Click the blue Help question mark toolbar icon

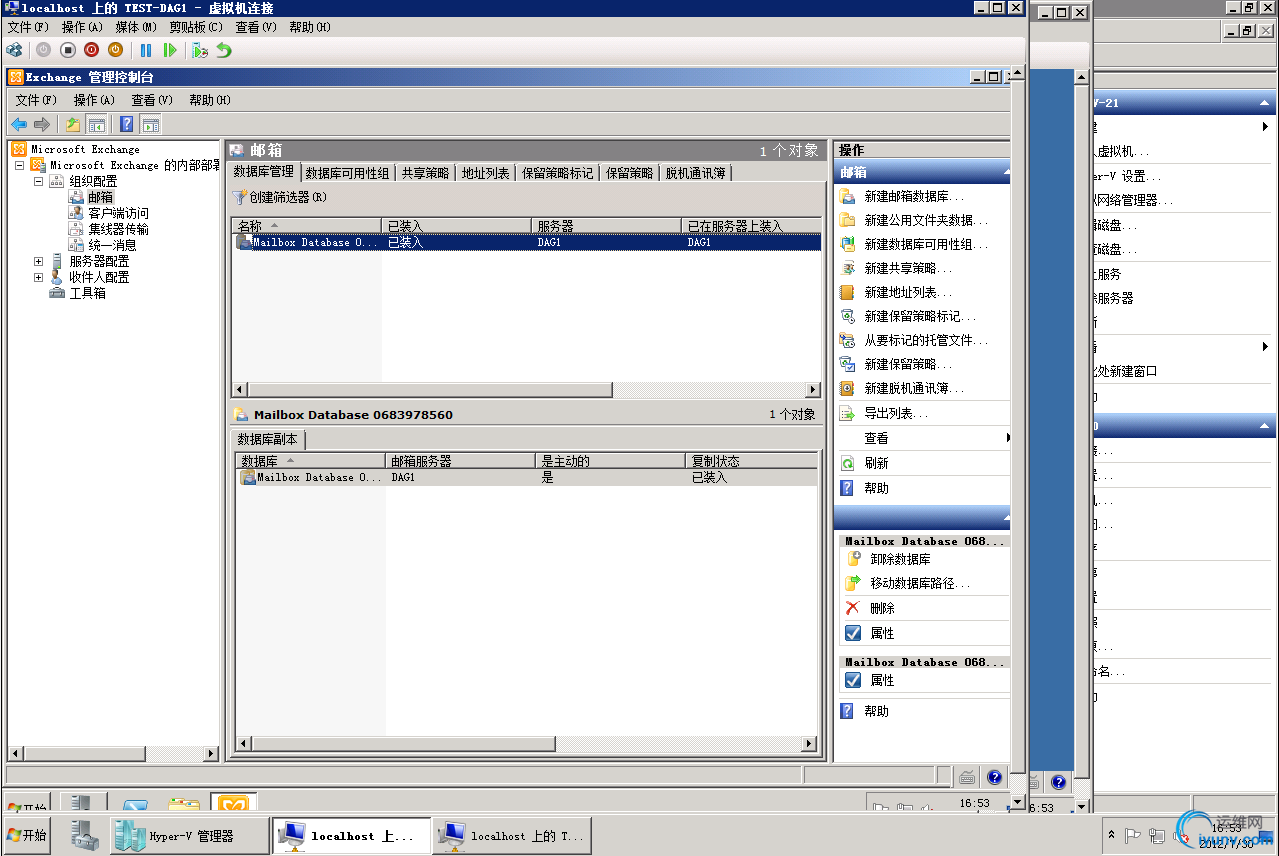pos(127,124)
